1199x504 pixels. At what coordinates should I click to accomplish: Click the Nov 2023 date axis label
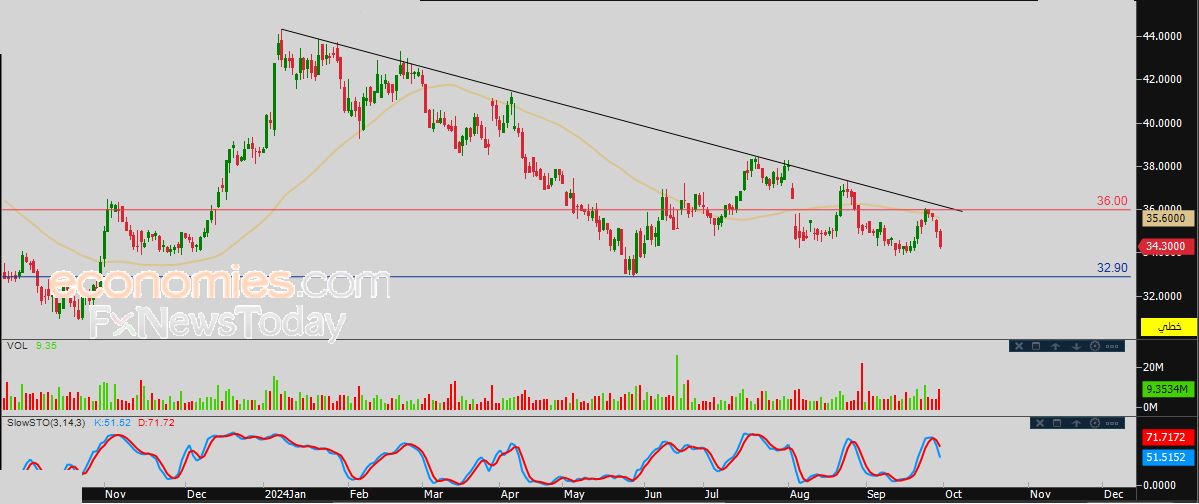[x=115, y=495]
